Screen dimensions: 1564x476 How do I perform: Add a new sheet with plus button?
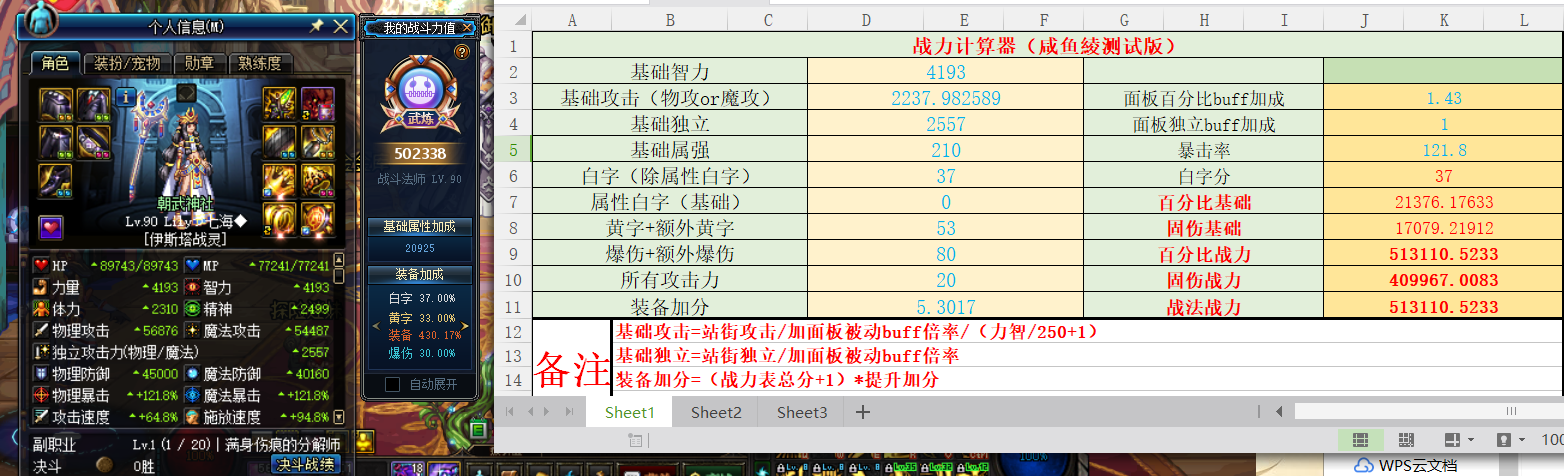point(862,412)
